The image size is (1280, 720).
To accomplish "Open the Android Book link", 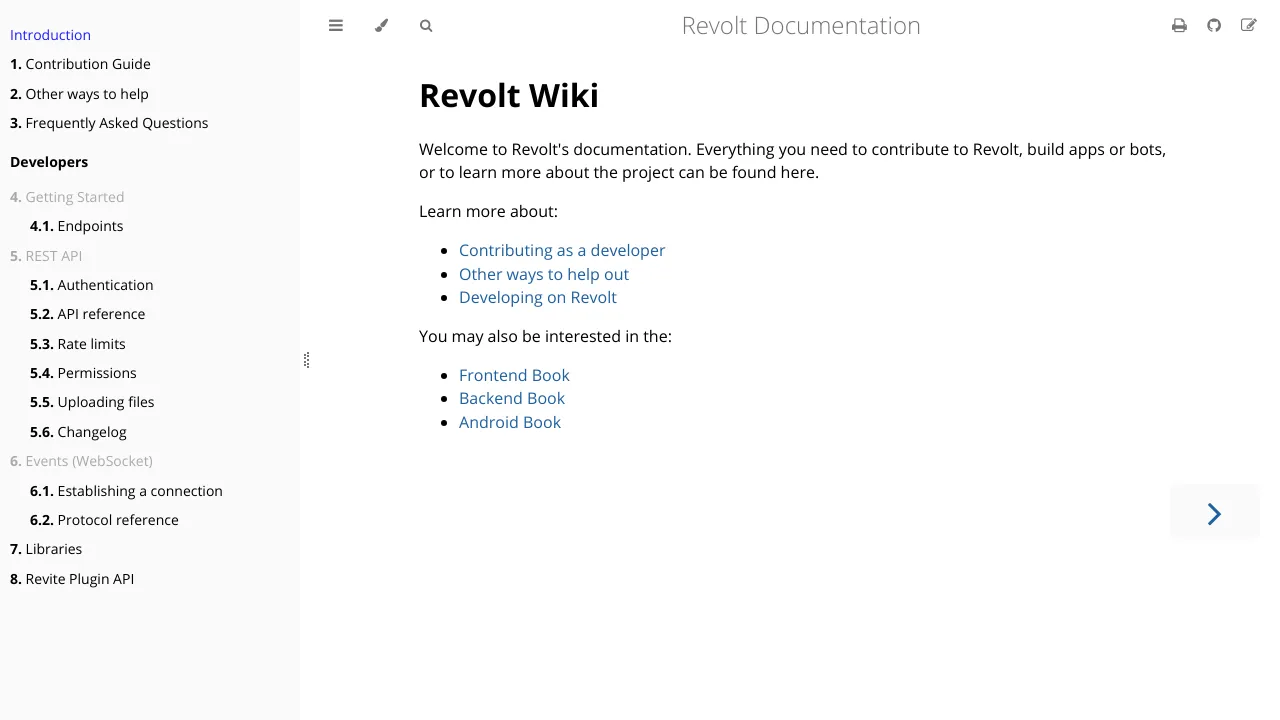I will [510, 422].
